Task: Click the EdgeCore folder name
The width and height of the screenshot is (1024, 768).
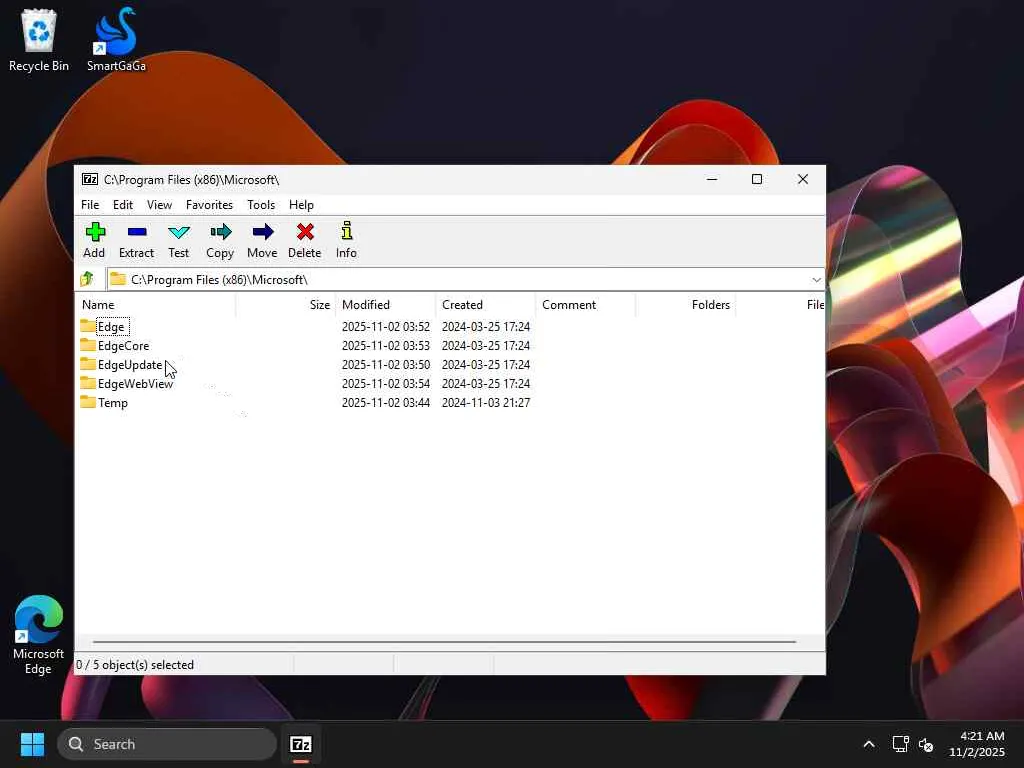Action: [123, 345]
